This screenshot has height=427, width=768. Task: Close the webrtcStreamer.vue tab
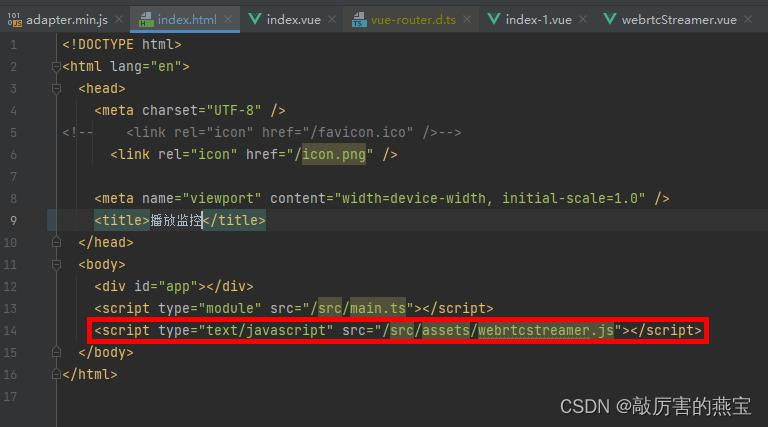[748, 19]
